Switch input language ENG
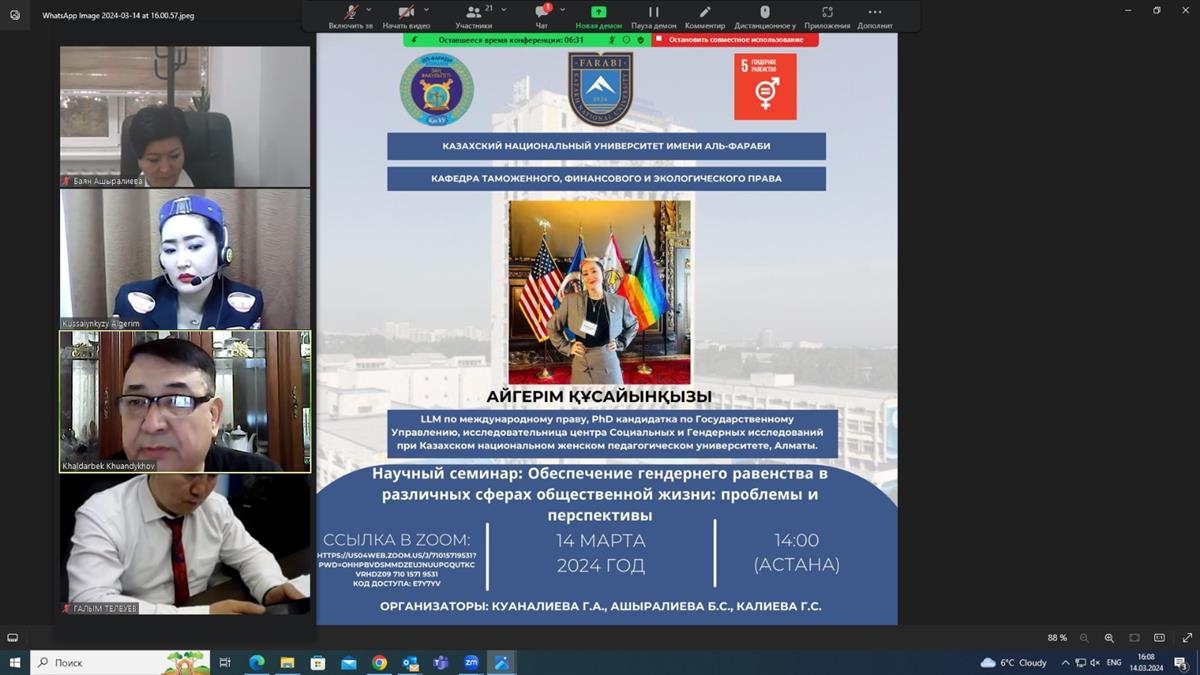 1113,662
